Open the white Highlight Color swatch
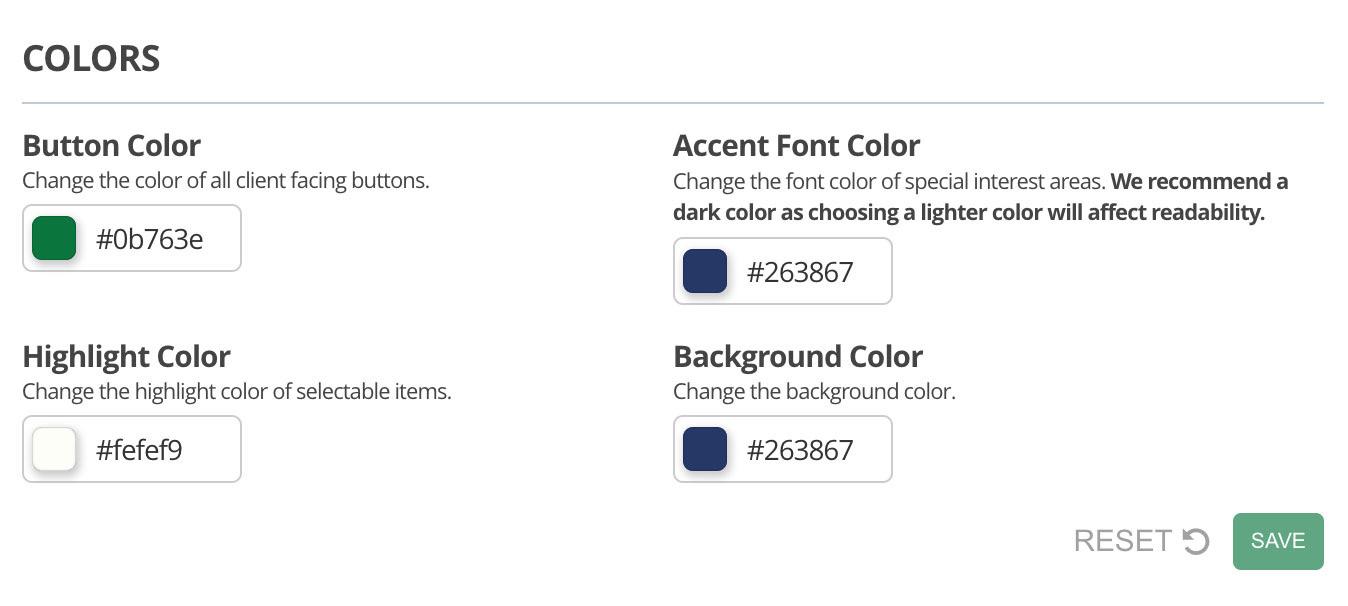 [54, 449]
